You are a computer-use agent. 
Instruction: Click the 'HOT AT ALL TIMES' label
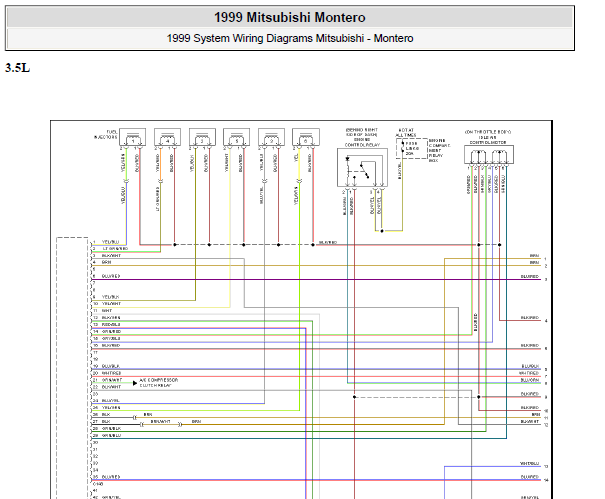pyautogui.click(x=406, y=133)
